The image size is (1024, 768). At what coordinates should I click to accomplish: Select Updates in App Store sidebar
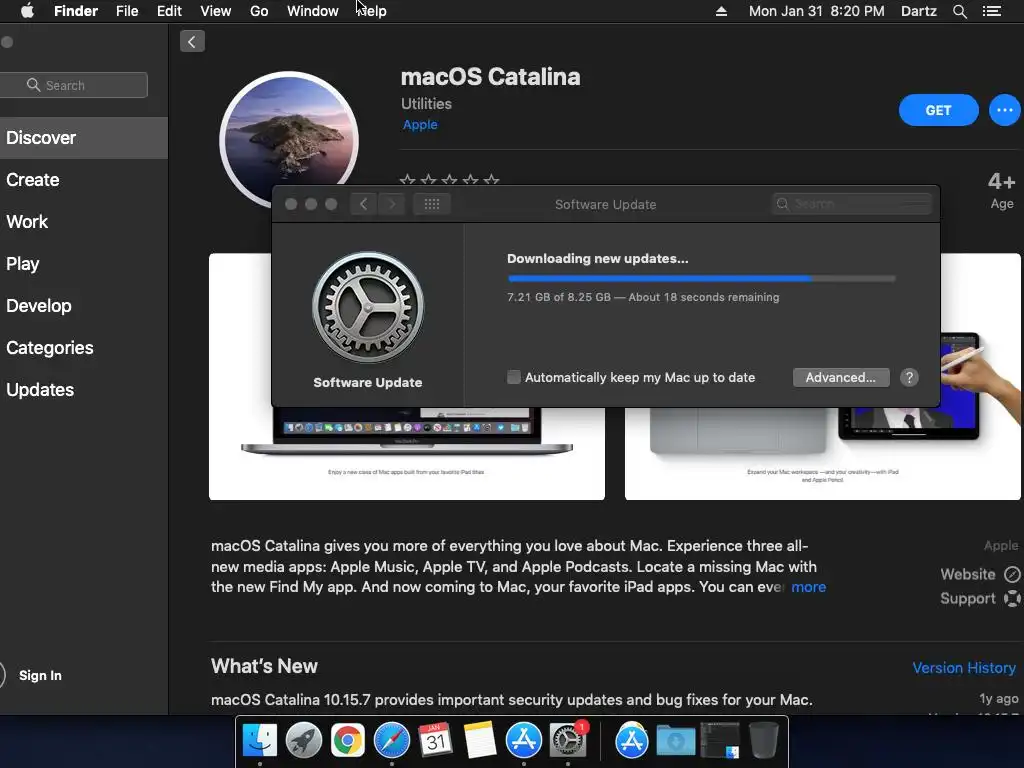click(84, 390)
